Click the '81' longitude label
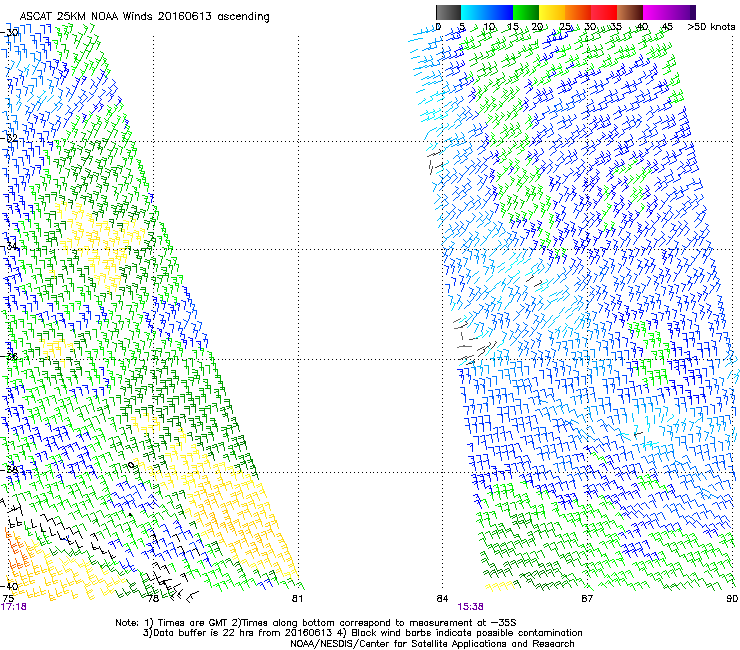This screenshot has height=650, width=740. pos(297,599)
